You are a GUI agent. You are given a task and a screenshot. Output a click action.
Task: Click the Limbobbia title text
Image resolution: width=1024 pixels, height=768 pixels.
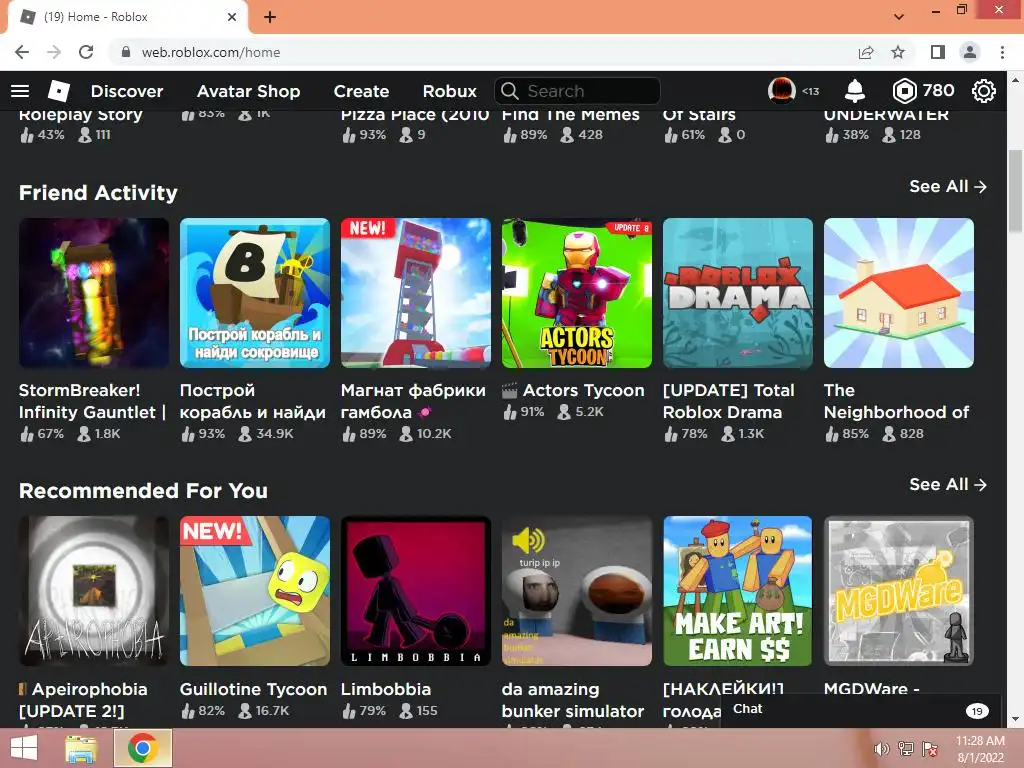[386, 690]
